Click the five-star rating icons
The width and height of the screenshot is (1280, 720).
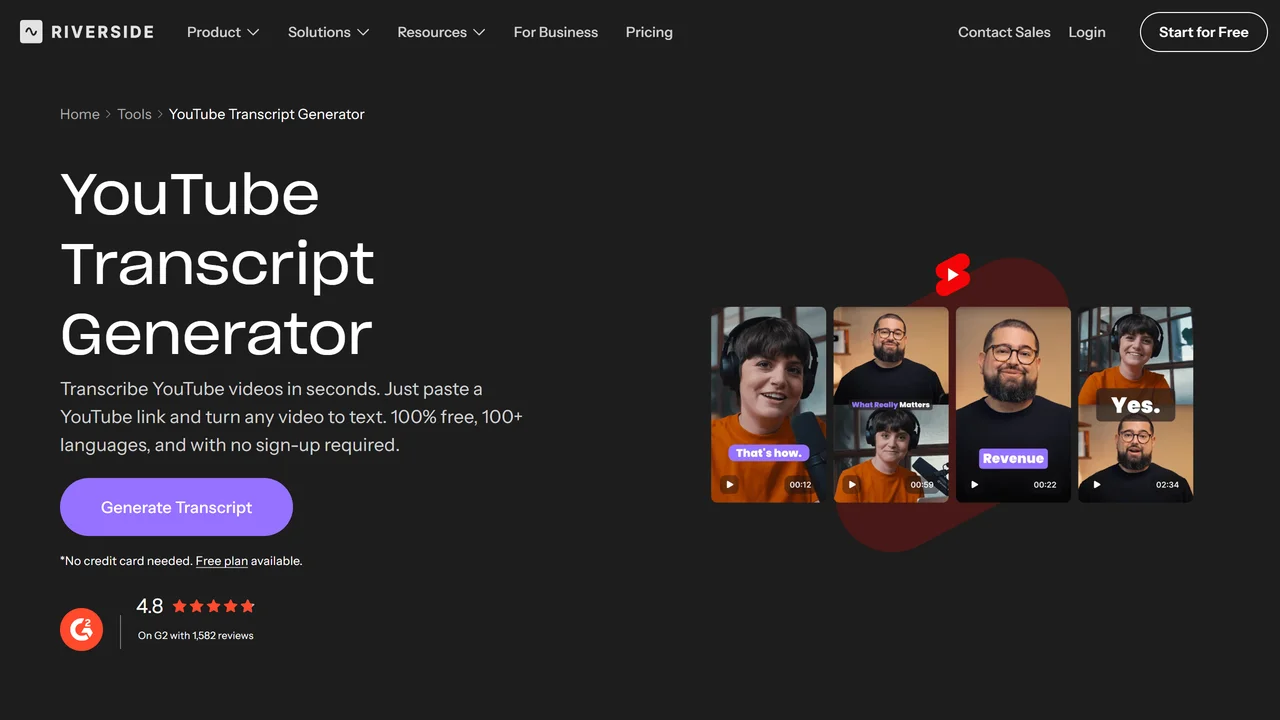[214, 606]
